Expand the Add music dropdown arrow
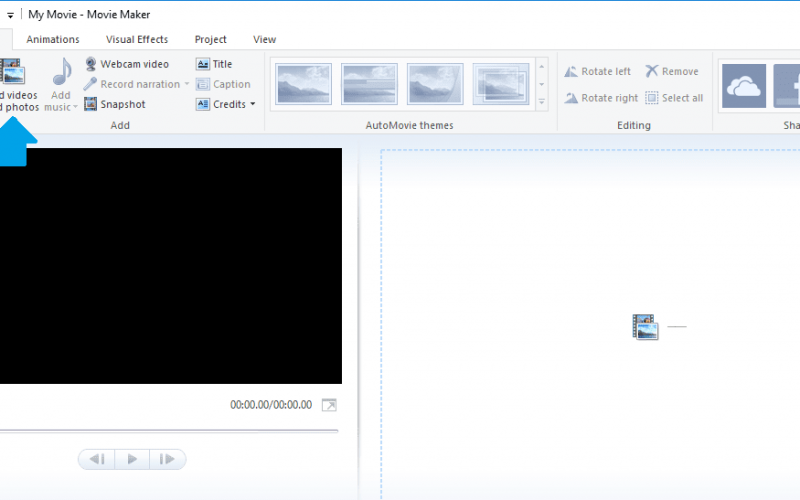Viewport: 800px width, 500px height. point(75,107)
